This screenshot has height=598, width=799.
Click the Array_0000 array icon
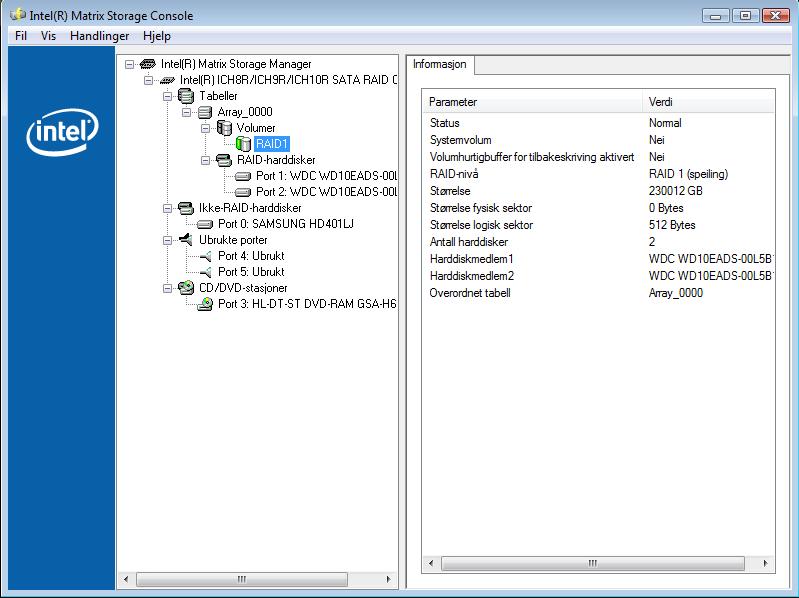205,112
